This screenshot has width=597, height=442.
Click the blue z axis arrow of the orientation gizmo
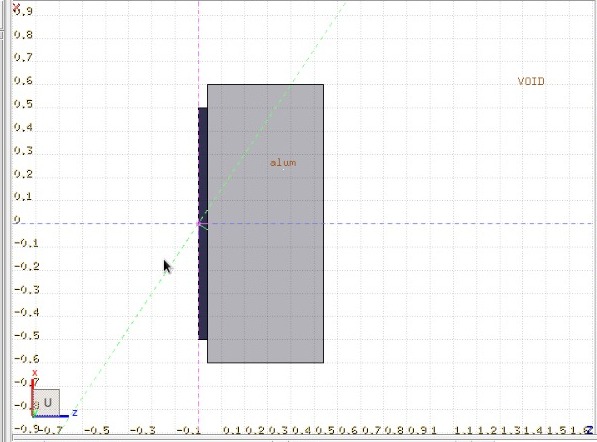coord(51,416)
